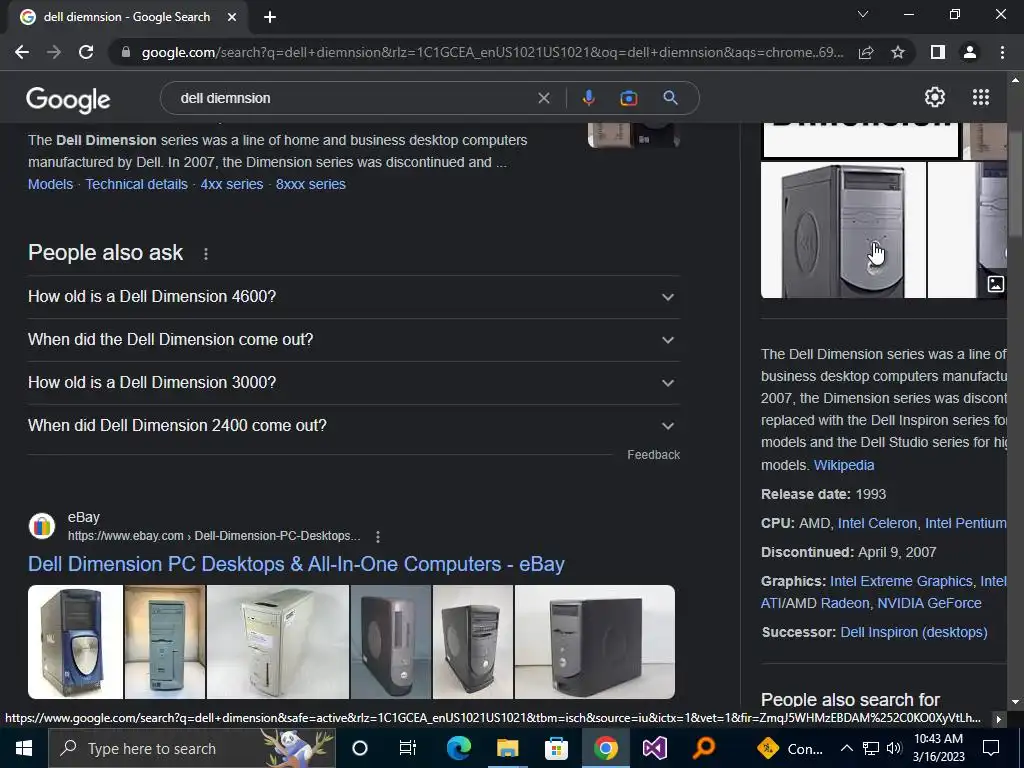
Task: Launch Microsoft Edge from taskbar
Action: pyautogui.click(x=458, y=748)
